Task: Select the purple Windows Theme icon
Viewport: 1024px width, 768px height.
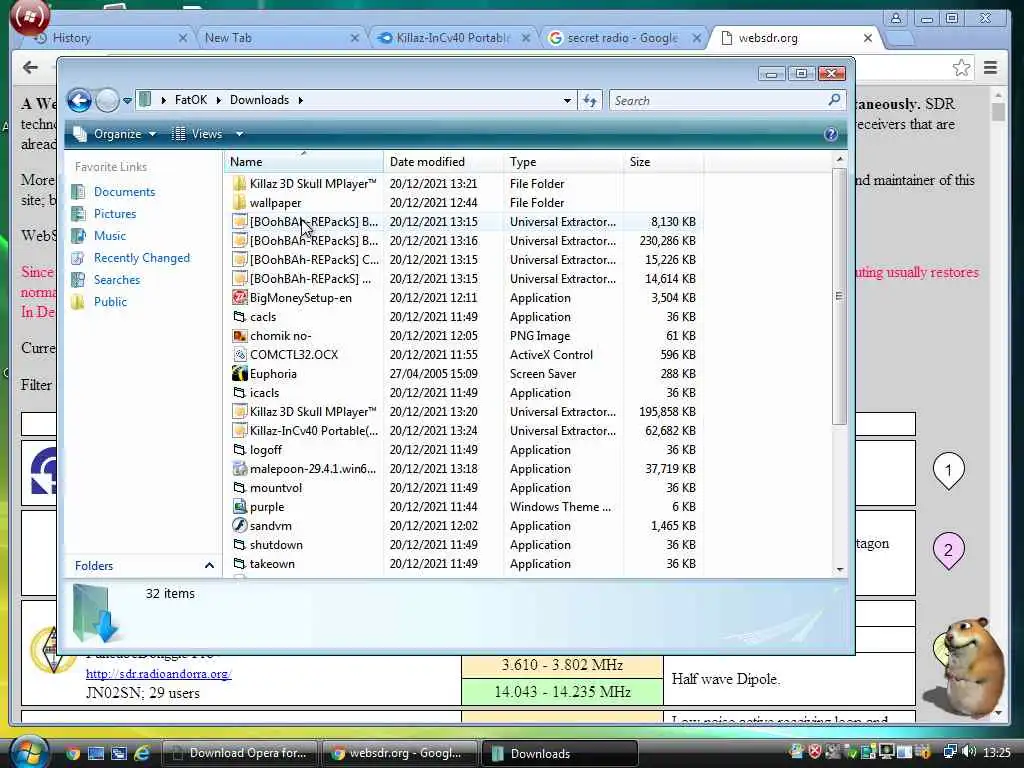Action: pos(240,506)
